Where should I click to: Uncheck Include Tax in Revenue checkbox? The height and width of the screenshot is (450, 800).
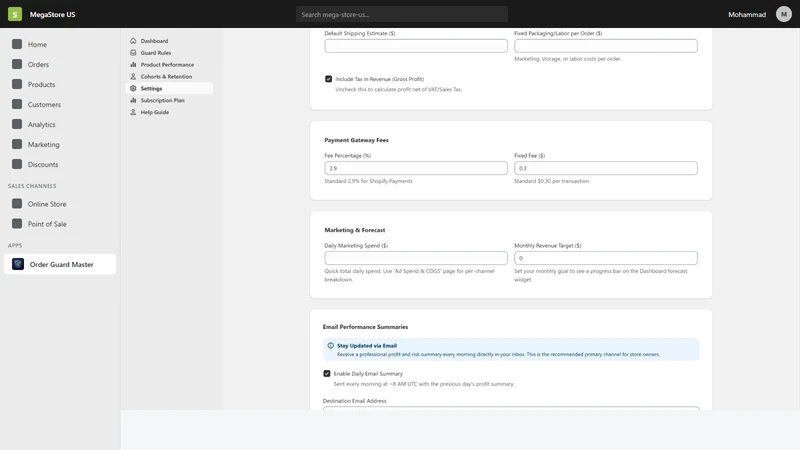click(329, 79)
